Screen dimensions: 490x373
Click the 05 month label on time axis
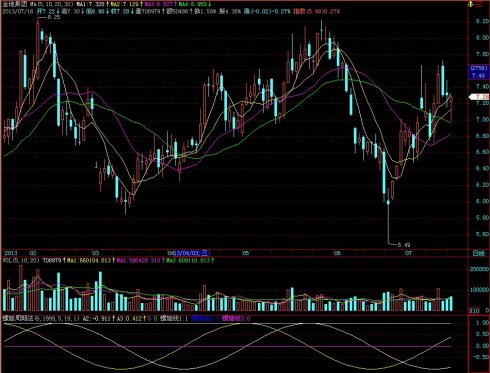tap(245, 253)
